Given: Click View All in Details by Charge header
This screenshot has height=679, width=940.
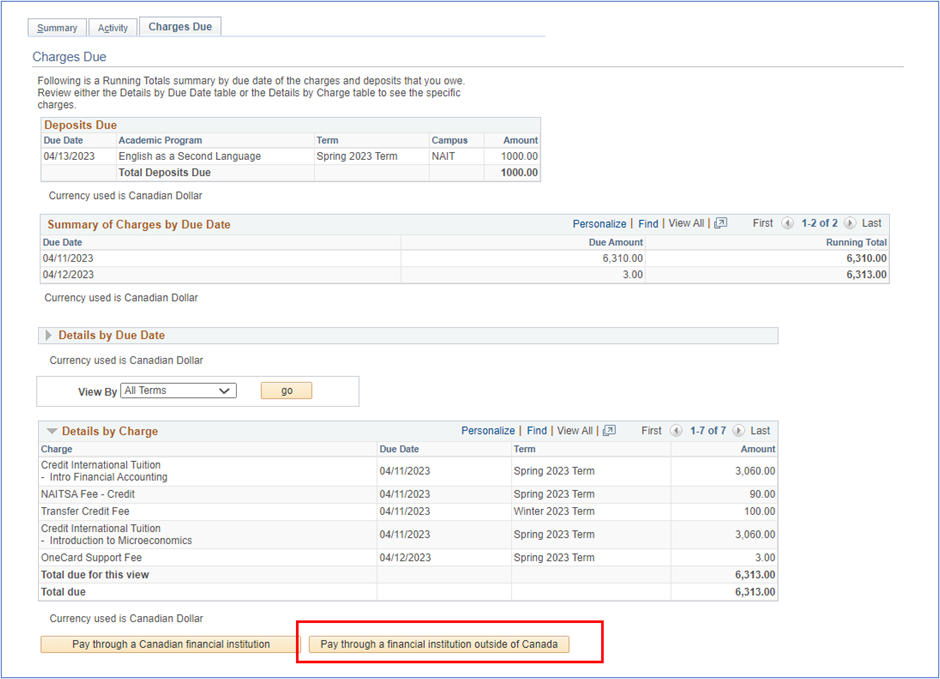Looking at the screenshot, I should tap(575, 430).
